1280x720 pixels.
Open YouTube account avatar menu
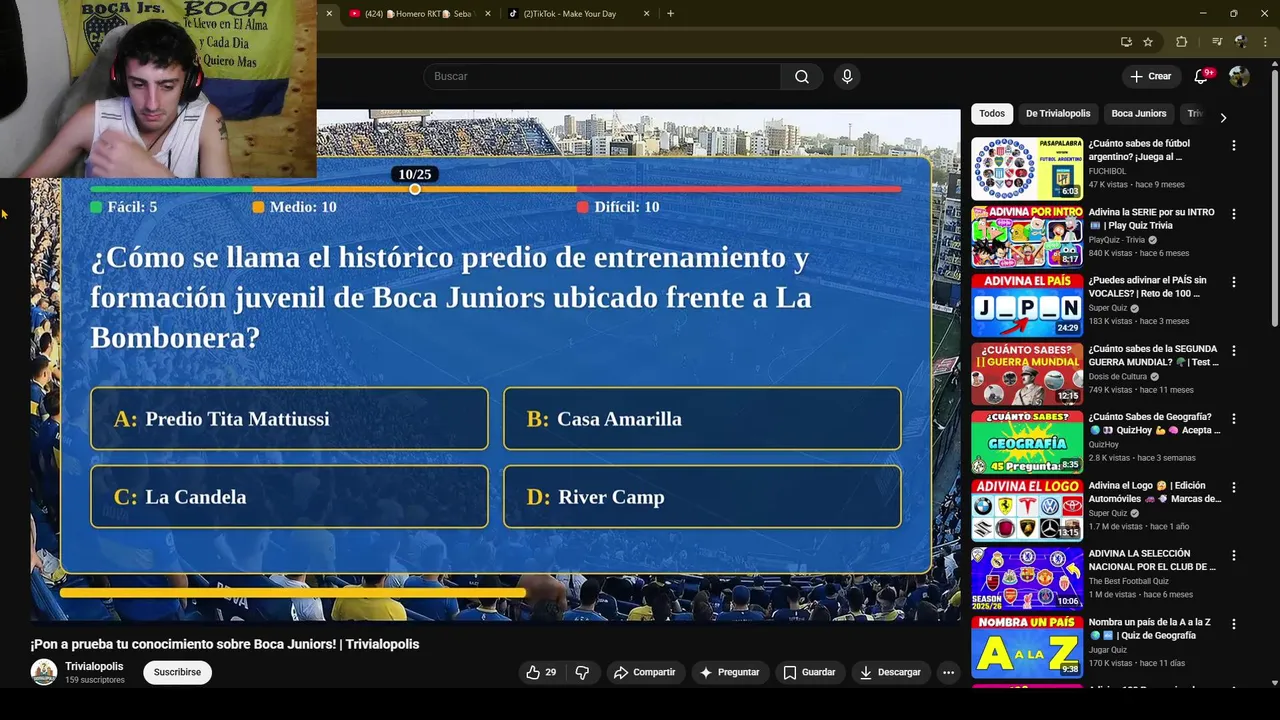tap(1239, 76)
